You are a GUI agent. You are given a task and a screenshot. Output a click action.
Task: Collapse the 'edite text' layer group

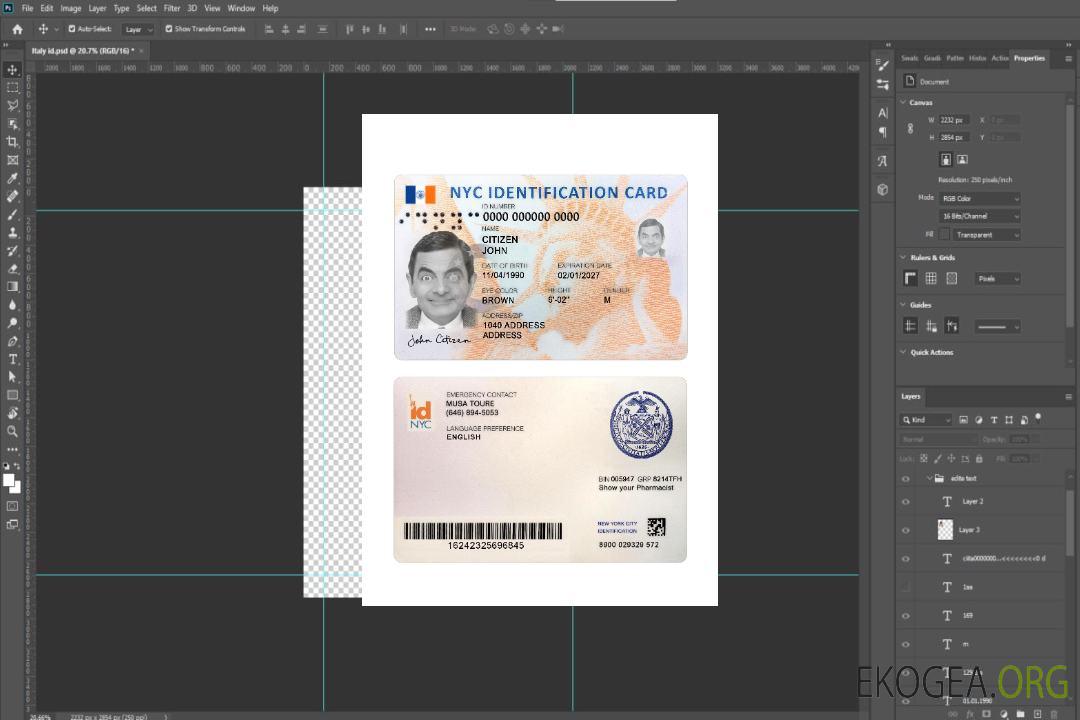pos(928,478)
